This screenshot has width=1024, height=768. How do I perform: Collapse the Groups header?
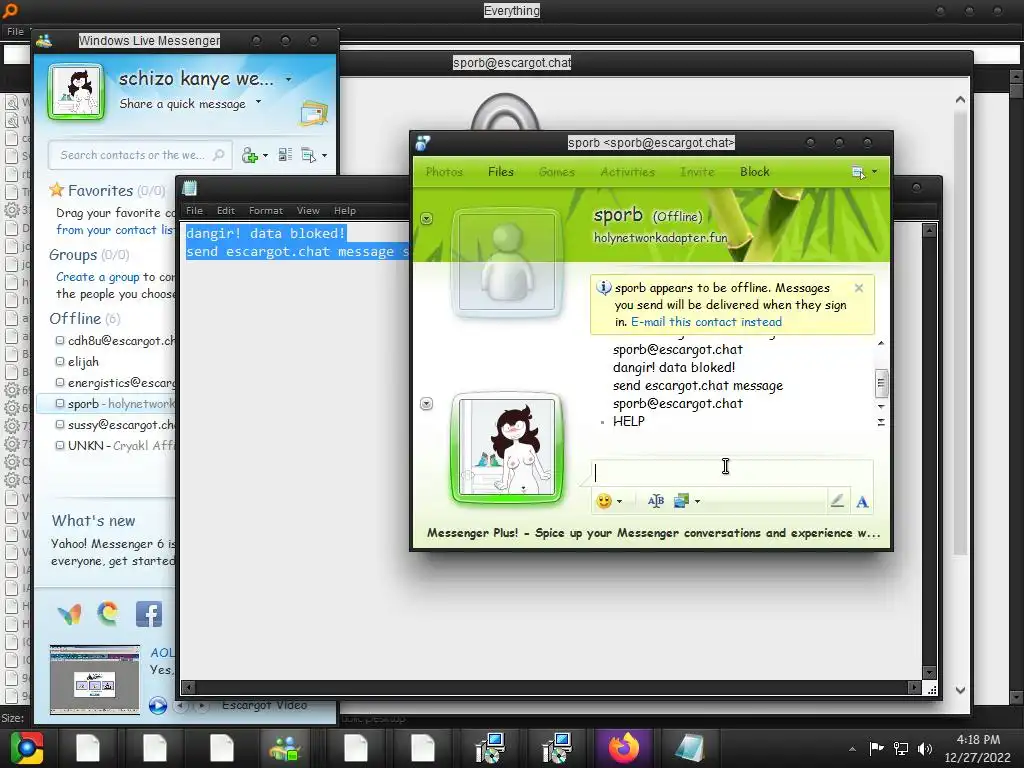[89, 255]
